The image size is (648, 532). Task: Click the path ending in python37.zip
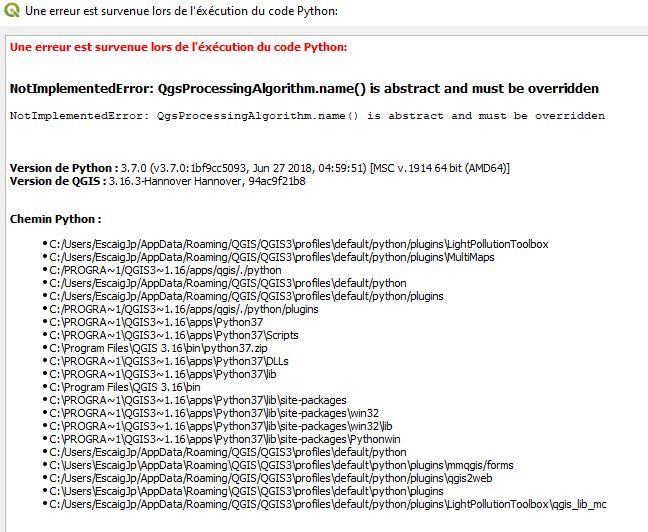158,348
